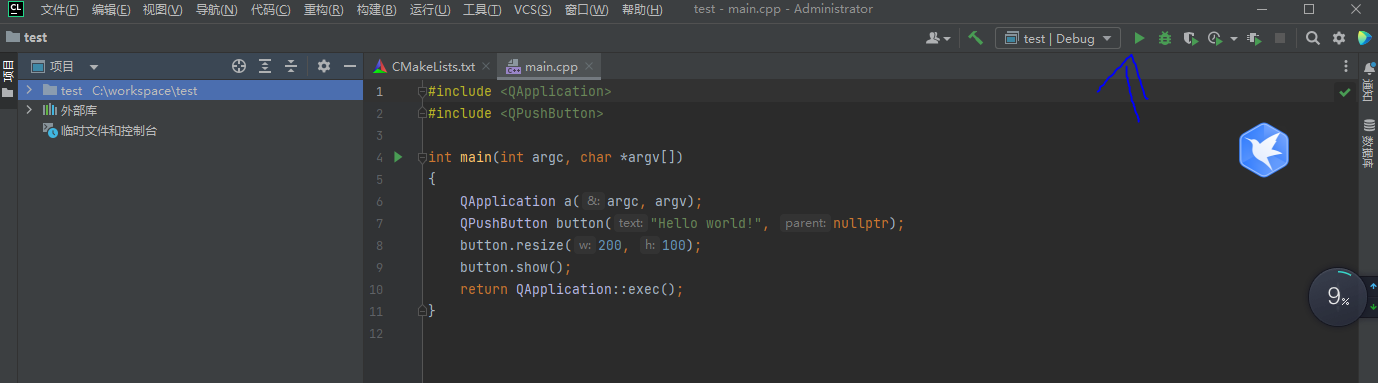
Task: Expand all items in the project tree
Action: 265,66
